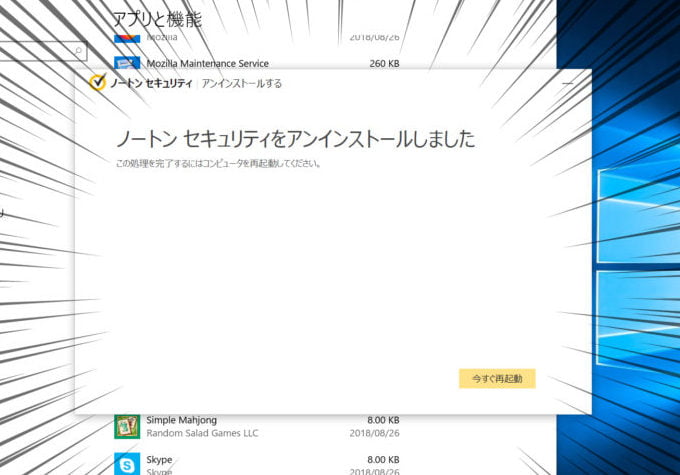Click the ノートン セキュリティ title text

coord(151,83)
